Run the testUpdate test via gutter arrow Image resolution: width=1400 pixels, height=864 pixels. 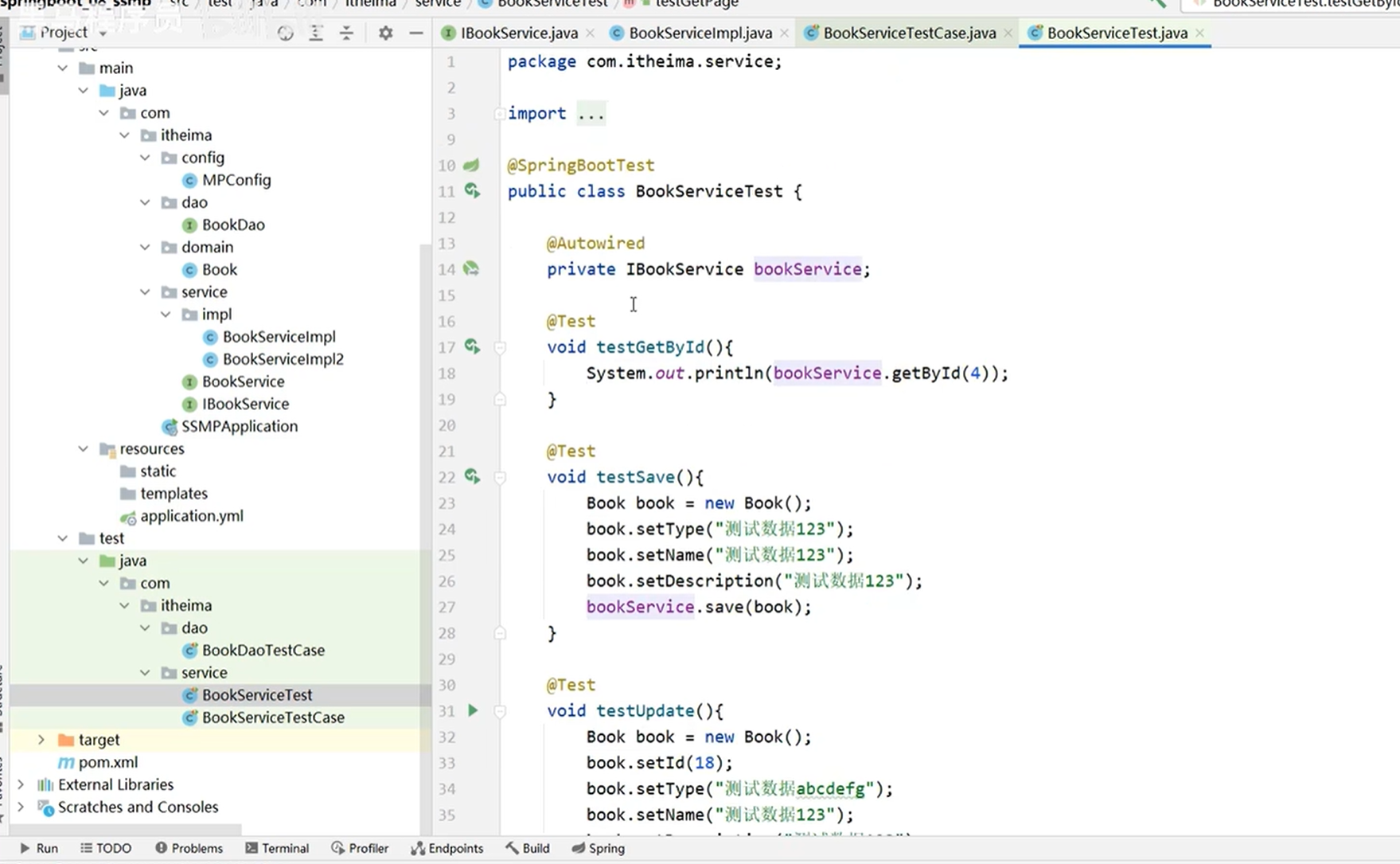coord(473,710)
